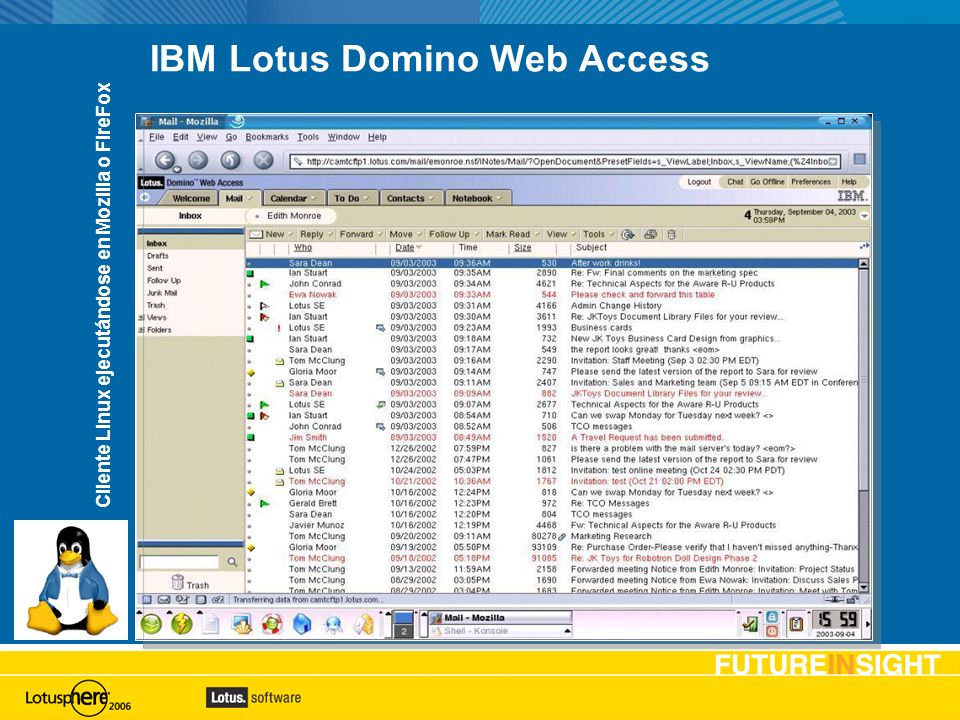This screenshot has width=960, height=720.
Task: Click the Trash bin icon below search
Action: [178, 582]
